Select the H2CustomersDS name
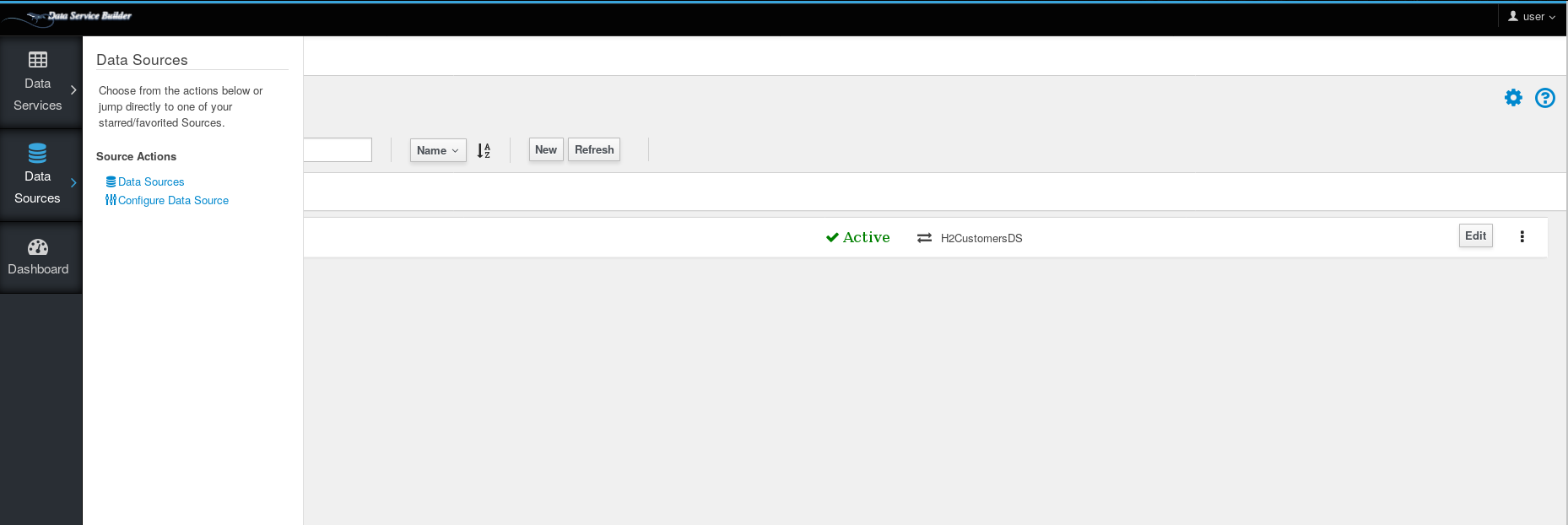Image resolution: width=1568 pixels, height=525 pixels. [x=981, y=238]
